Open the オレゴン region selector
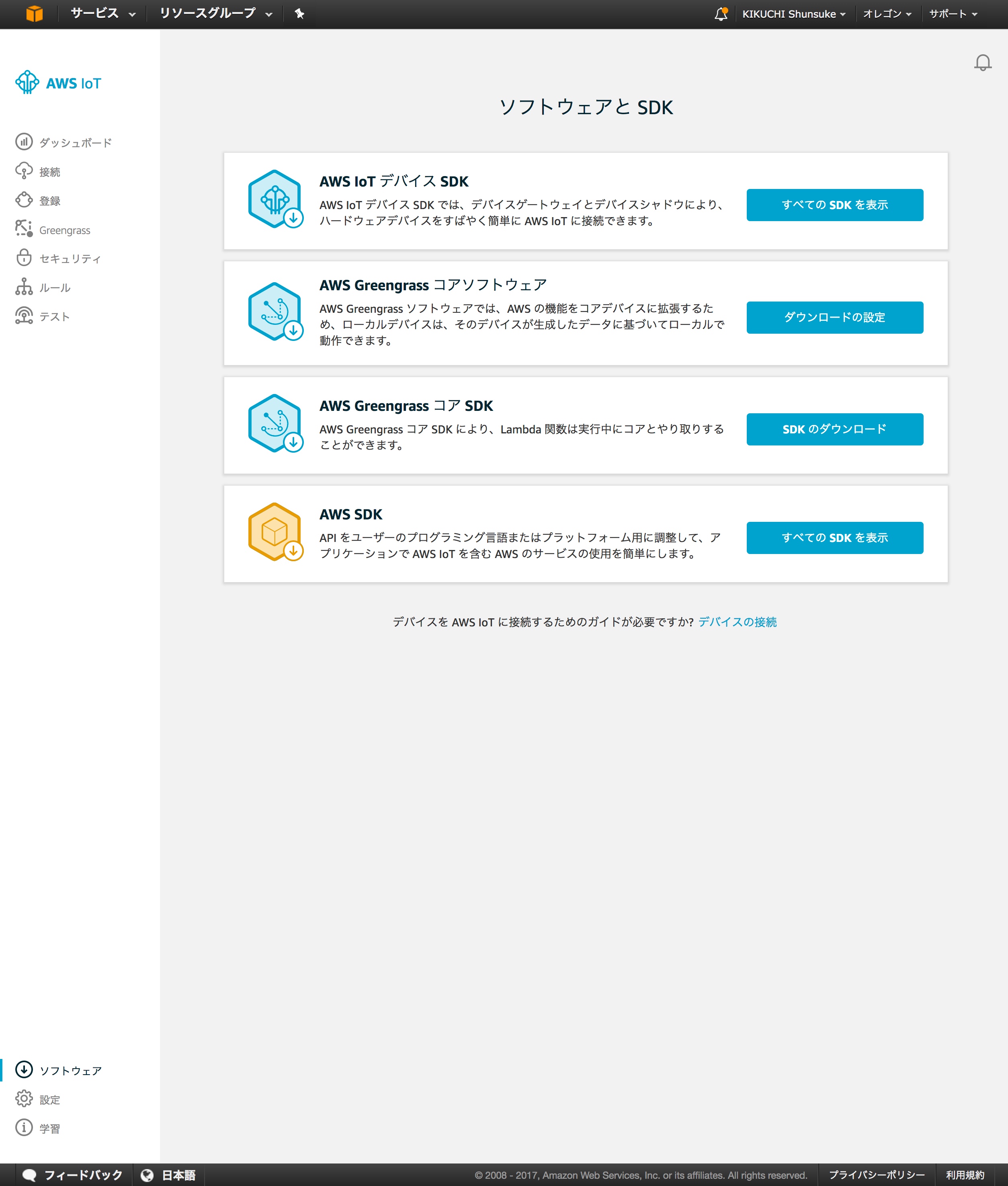 tap(887, 14)
